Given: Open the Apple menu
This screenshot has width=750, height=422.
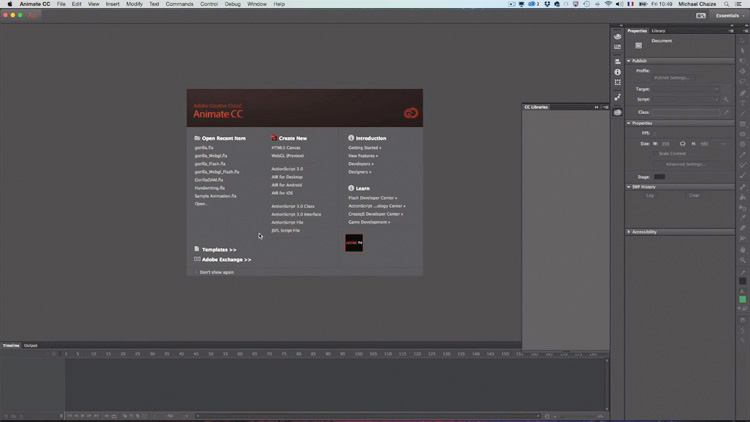Looking at the screenshot, I should point(10,4).
